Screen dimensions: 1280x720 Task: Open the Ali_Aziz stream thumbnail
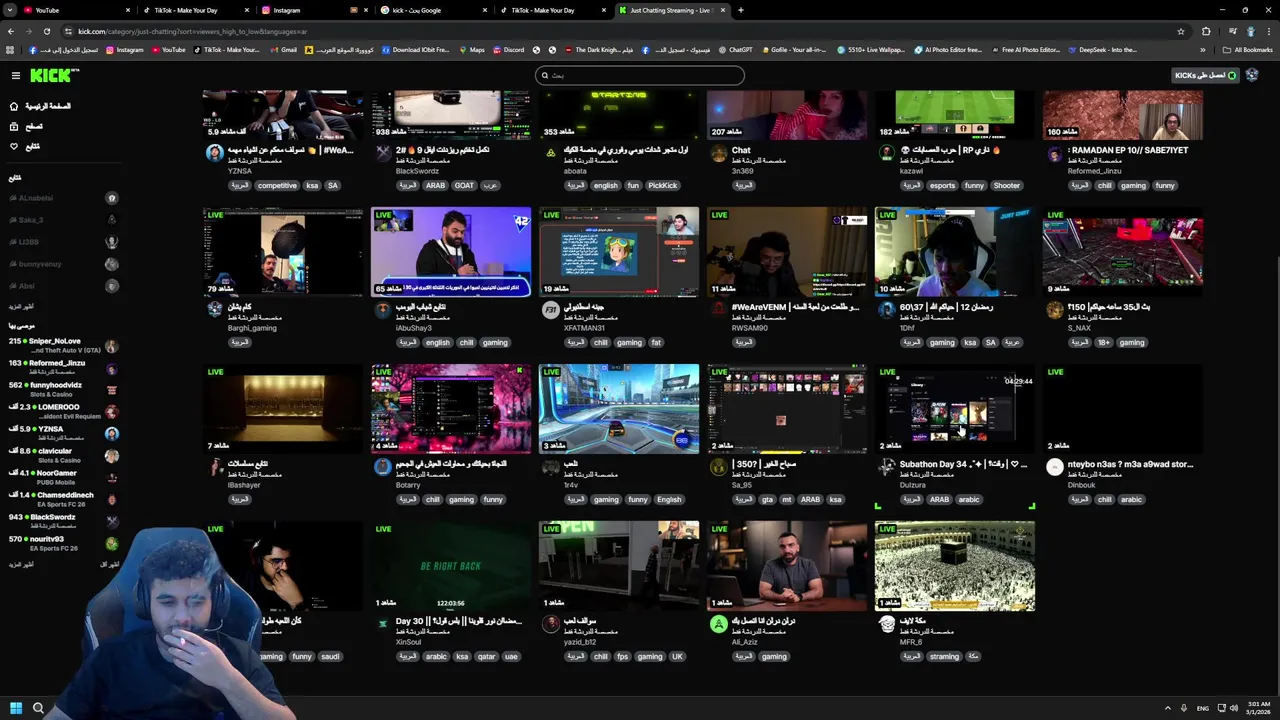[x=787, y=566]
